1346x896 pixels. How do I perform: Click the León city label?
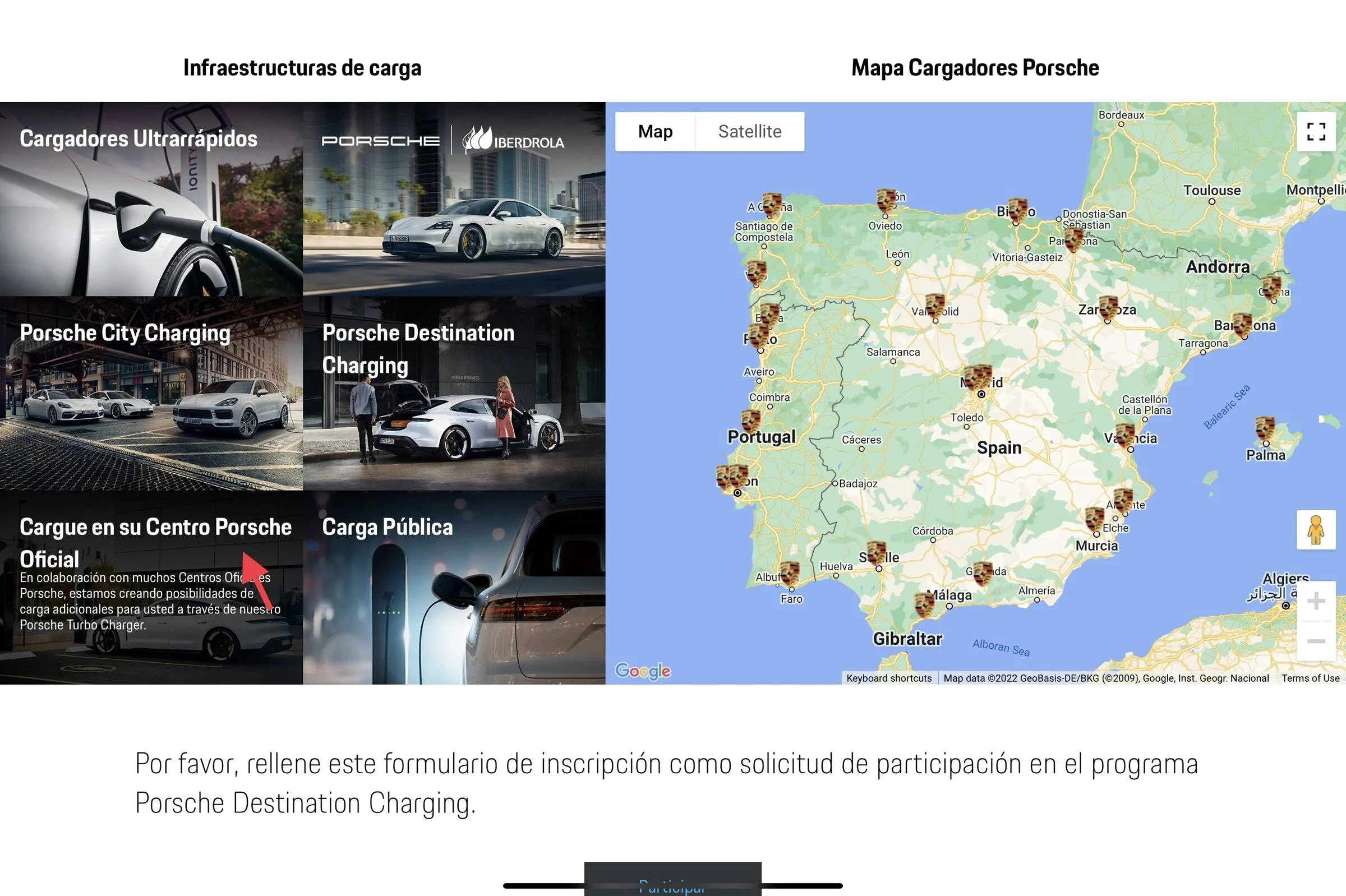point(897,255)
